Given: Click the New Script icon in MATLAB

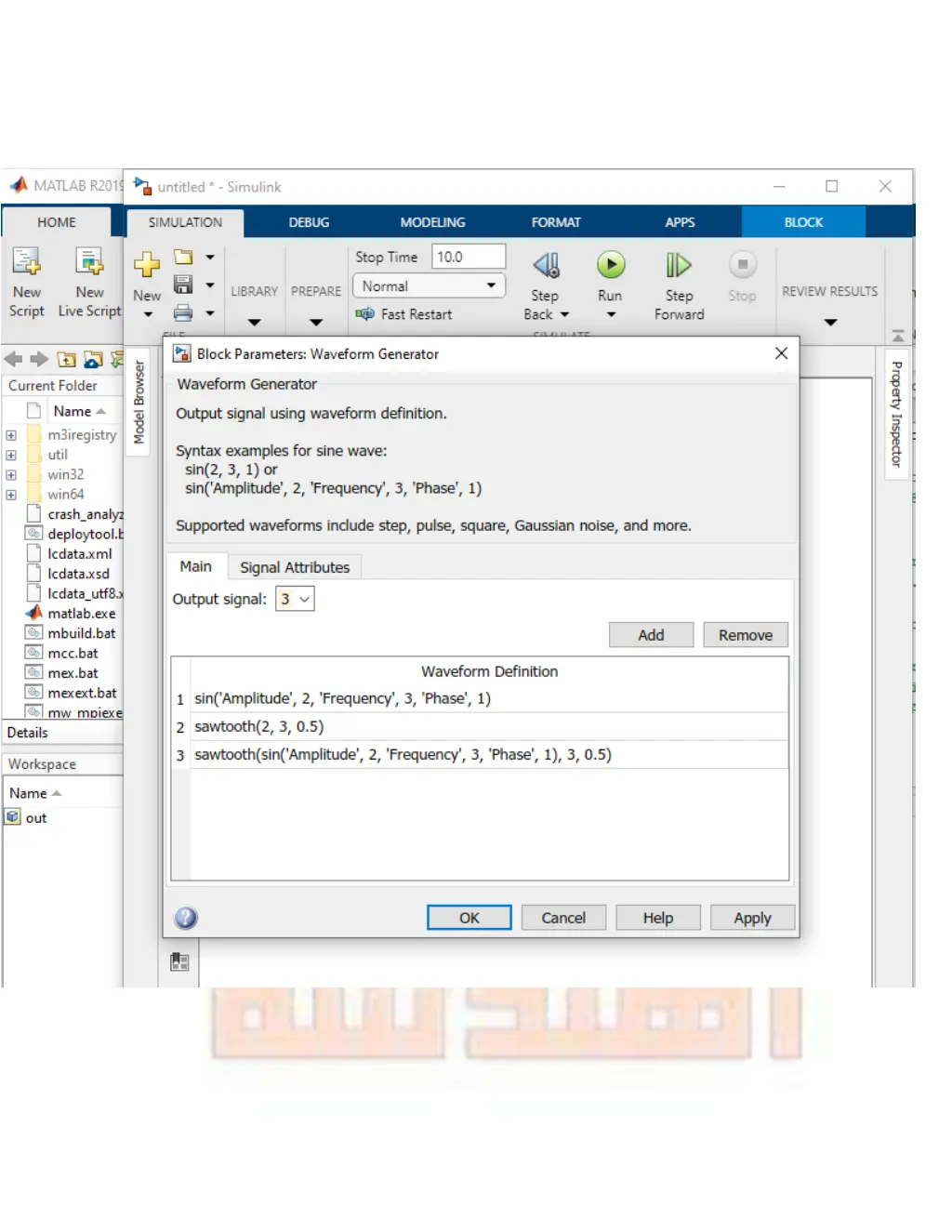Looking at the screenshot, I should (26, 262).
